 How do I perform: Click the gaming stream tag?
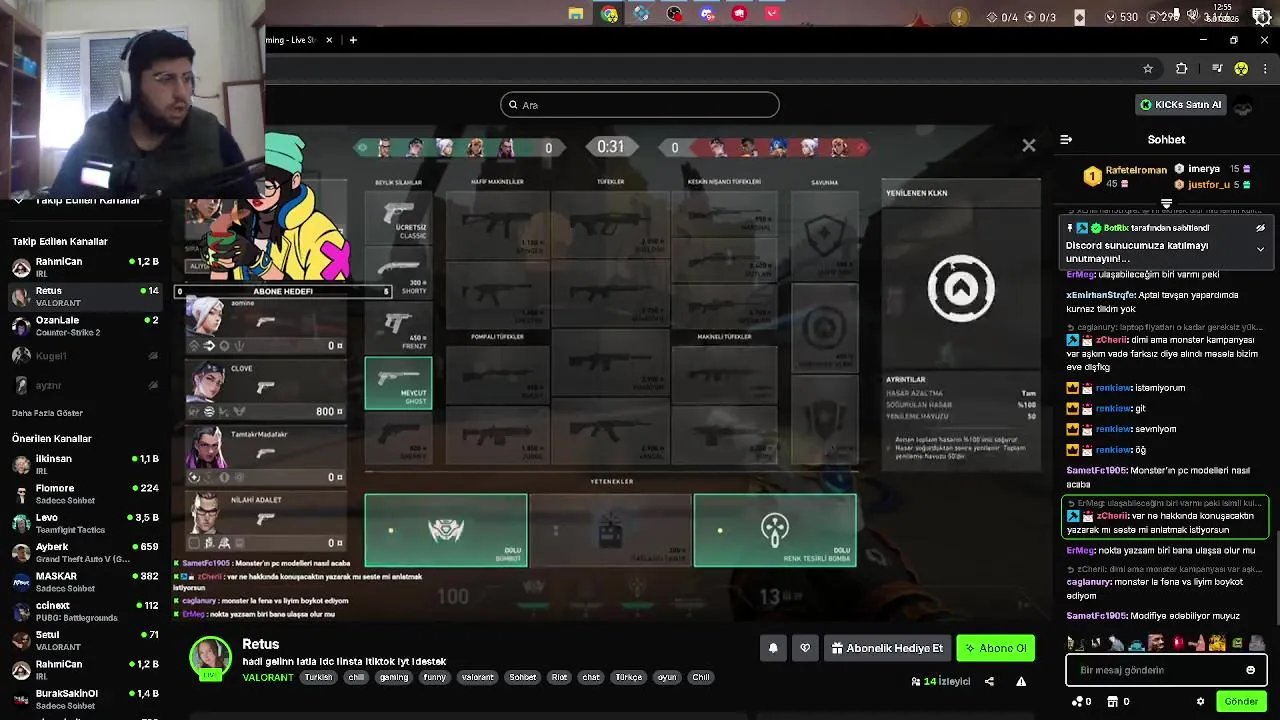[394, 677]
